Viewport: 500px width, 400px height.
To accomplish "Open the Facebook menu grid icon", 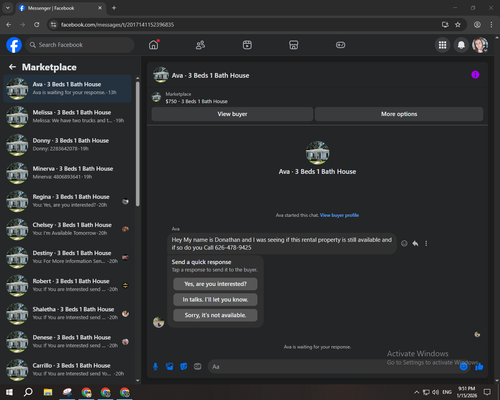I will pyautogui.click(x=442, y=45).
